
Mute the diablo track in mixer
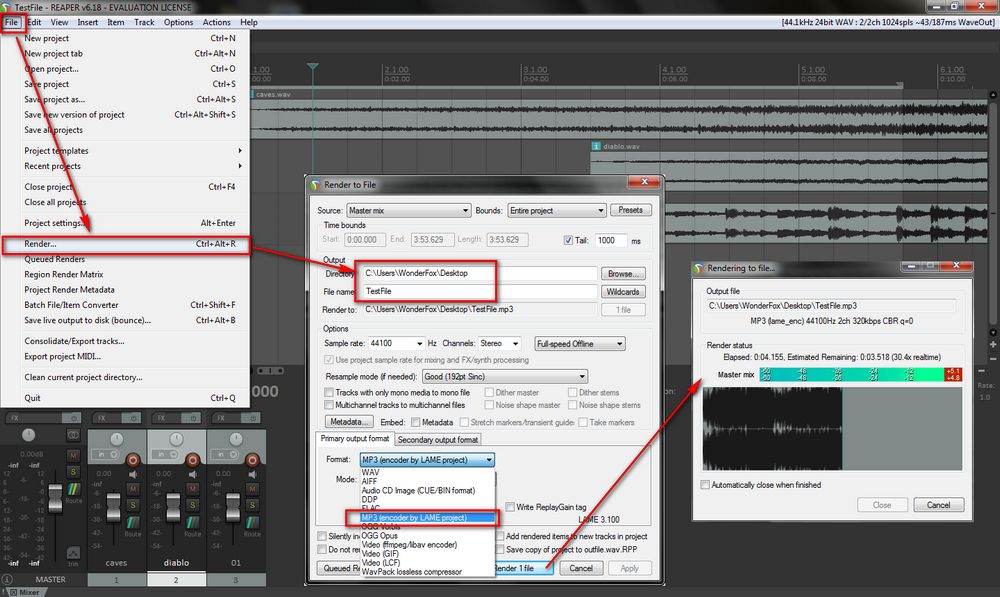[193, 489]
